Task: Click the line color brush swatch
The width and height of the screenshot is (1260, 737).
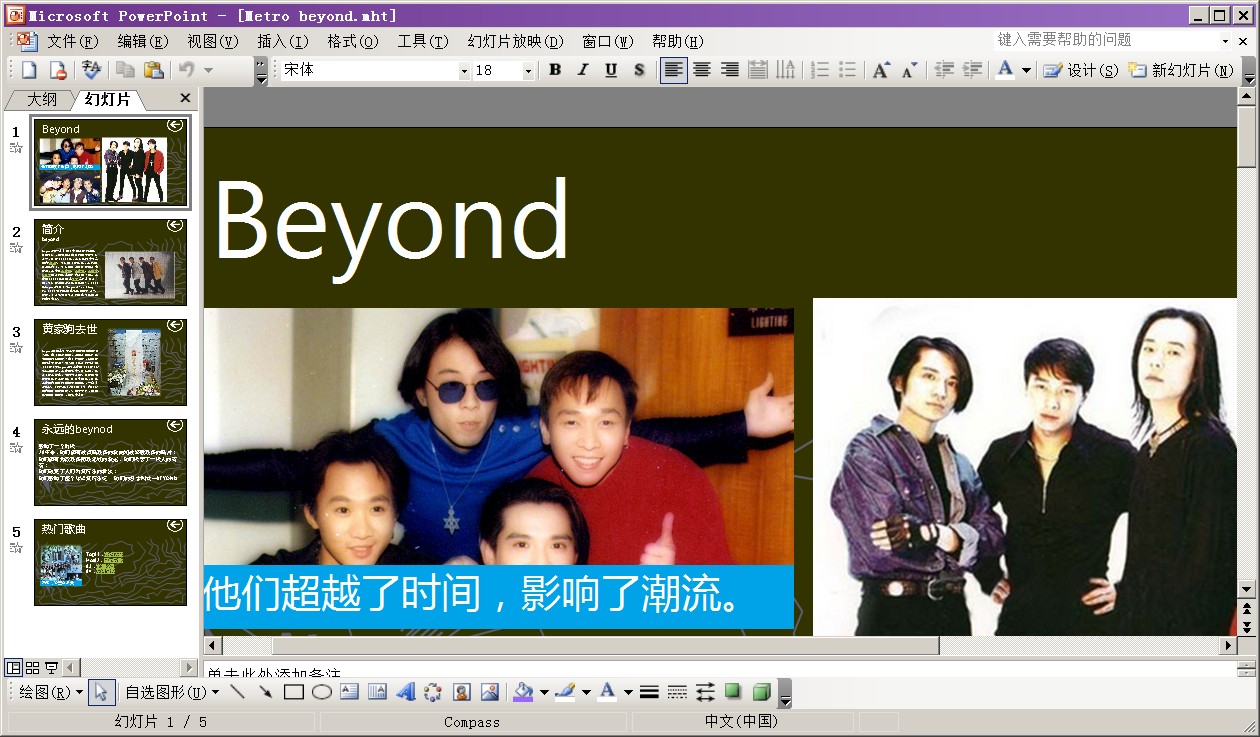Action: pos(565,691)
